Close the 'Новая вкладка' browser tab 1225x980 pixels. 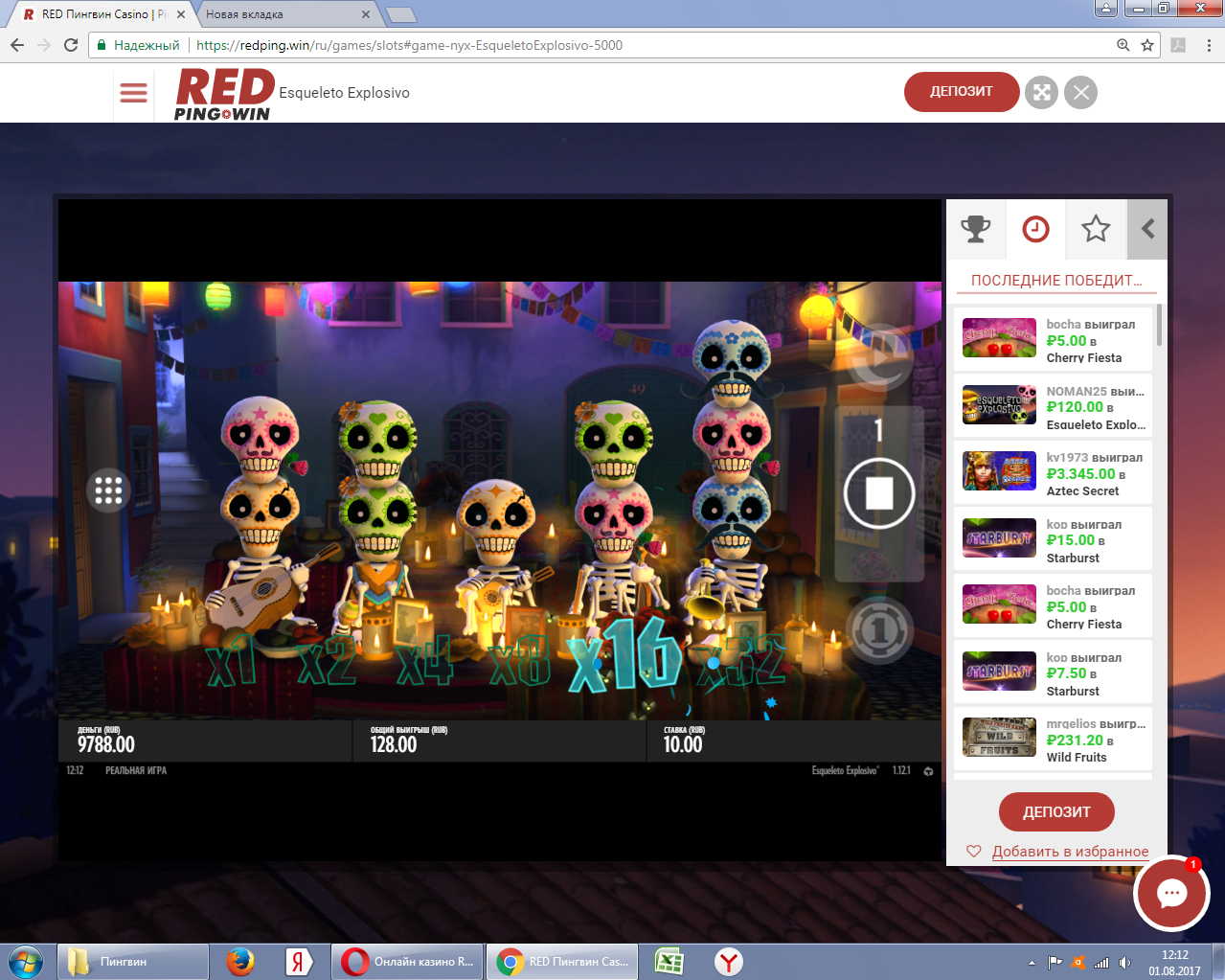(x=366, y=14)
